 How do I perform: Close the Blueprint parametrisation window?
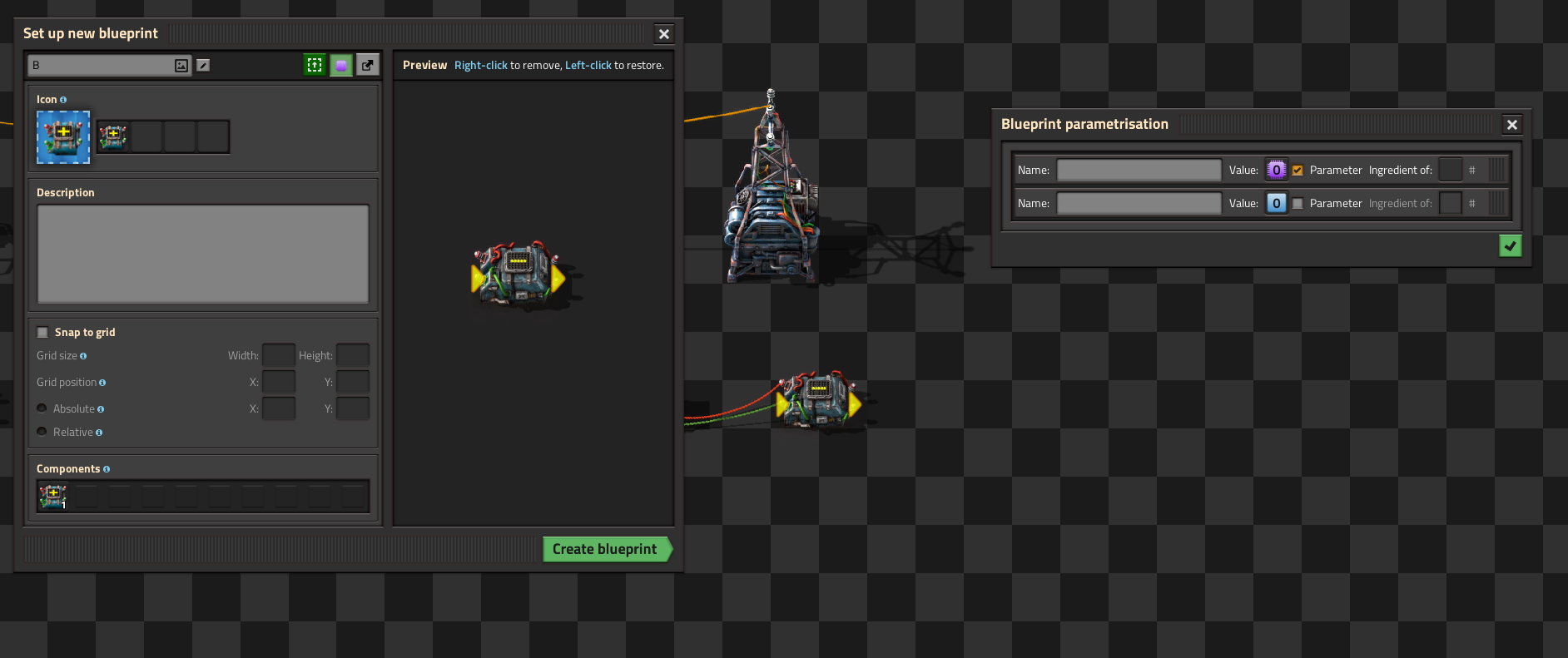coord(1512,125)
